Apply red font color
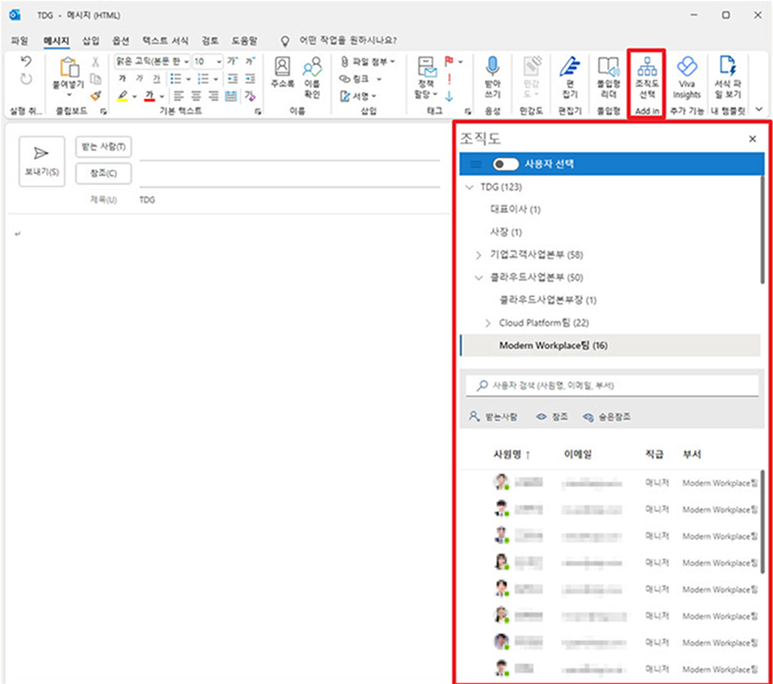Image resolution: width=773 pixels, height=684 pixels. pos(150,96)
